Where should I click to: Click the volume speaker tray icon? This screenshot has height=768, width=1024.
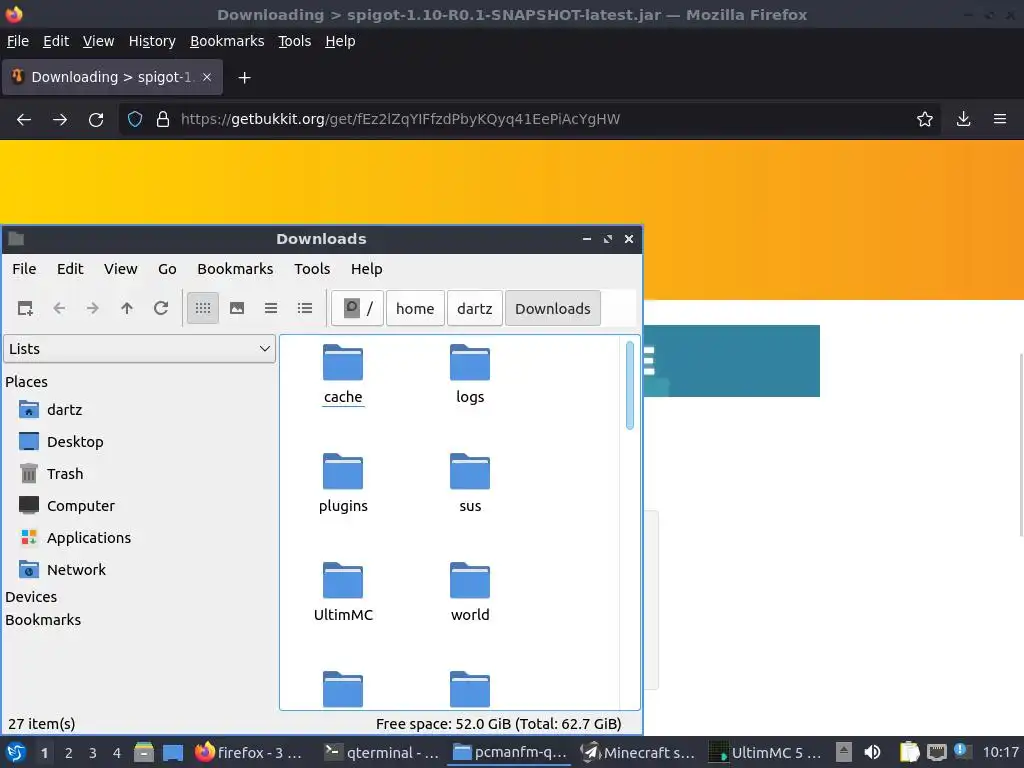(872, 753)
